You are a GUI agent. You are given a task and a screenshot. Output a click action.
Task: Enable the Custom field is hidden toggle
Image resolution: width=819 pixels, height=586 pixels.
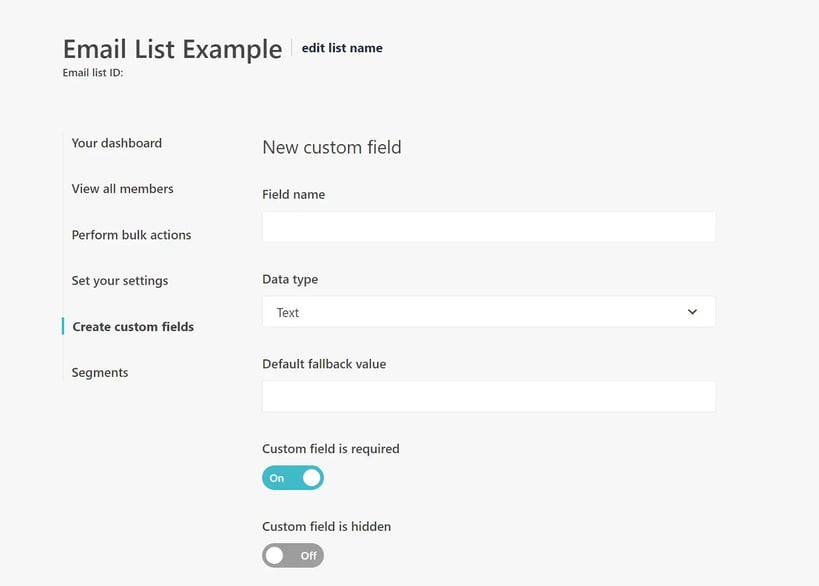click(293, 556)
